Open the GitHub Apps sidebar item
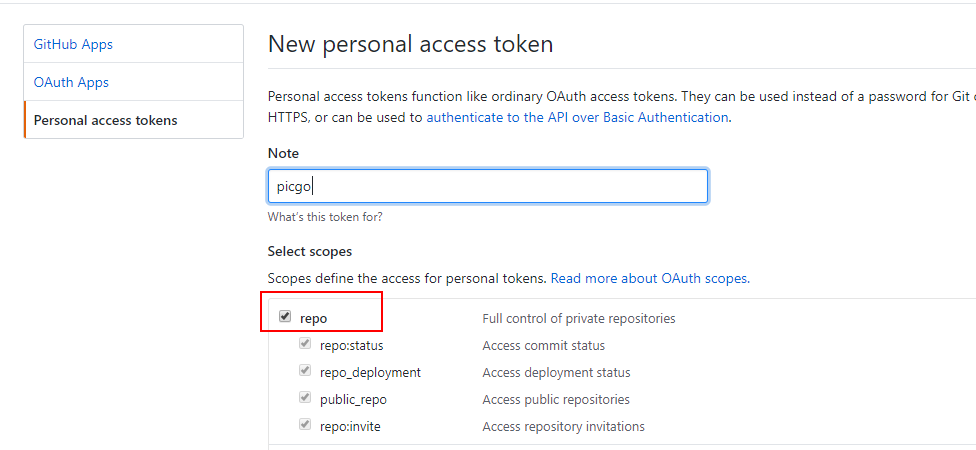The width and height of the screenshot is (976, 450). click(73, 44)
